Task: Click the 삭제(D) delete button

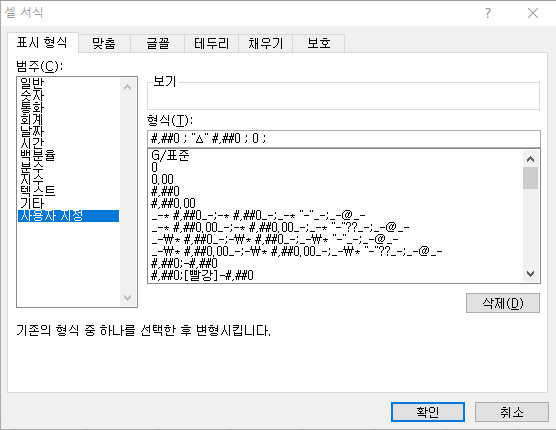Action: pos(503,303)
